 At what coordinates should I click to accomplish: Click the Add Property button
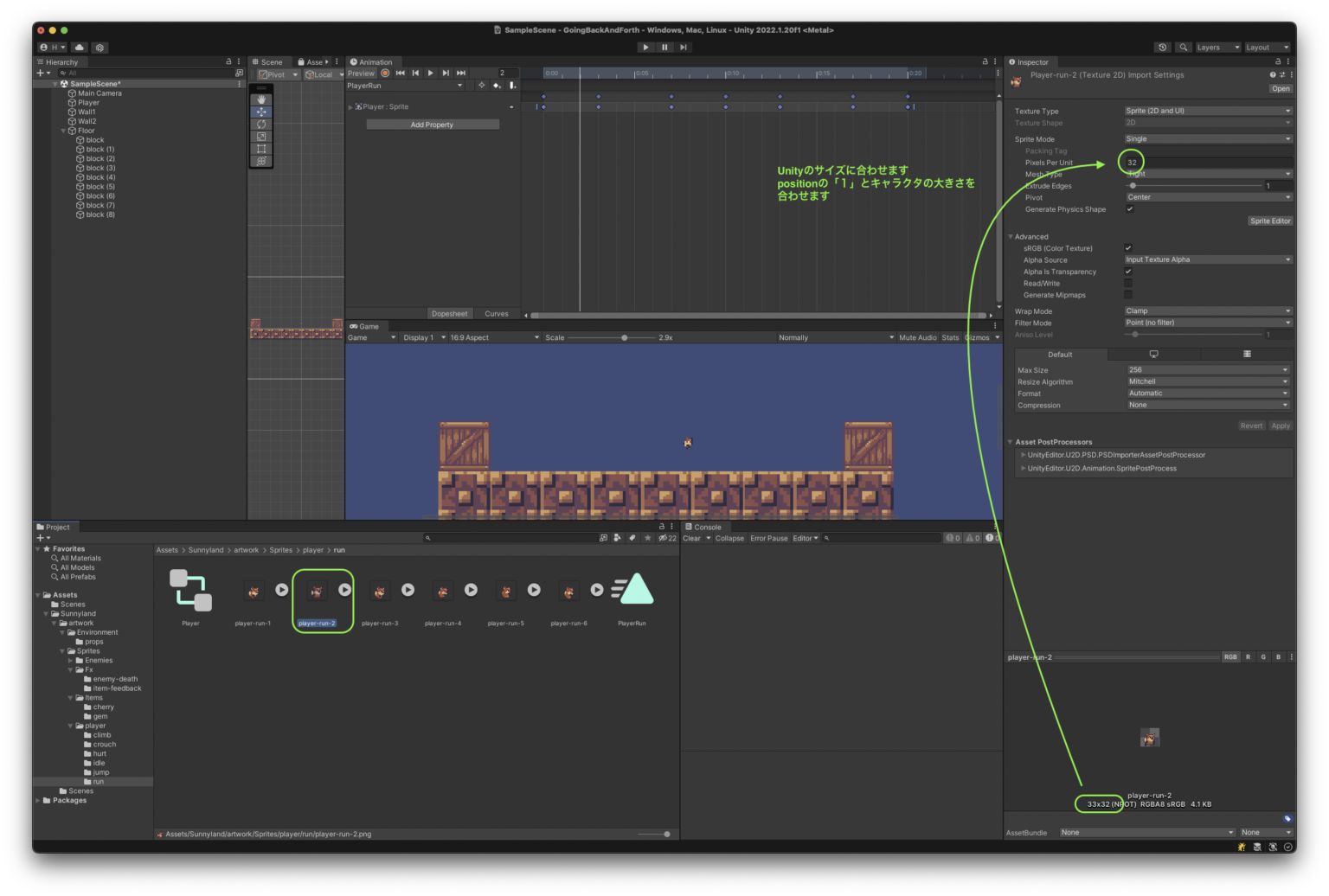(x=432, y=124)
